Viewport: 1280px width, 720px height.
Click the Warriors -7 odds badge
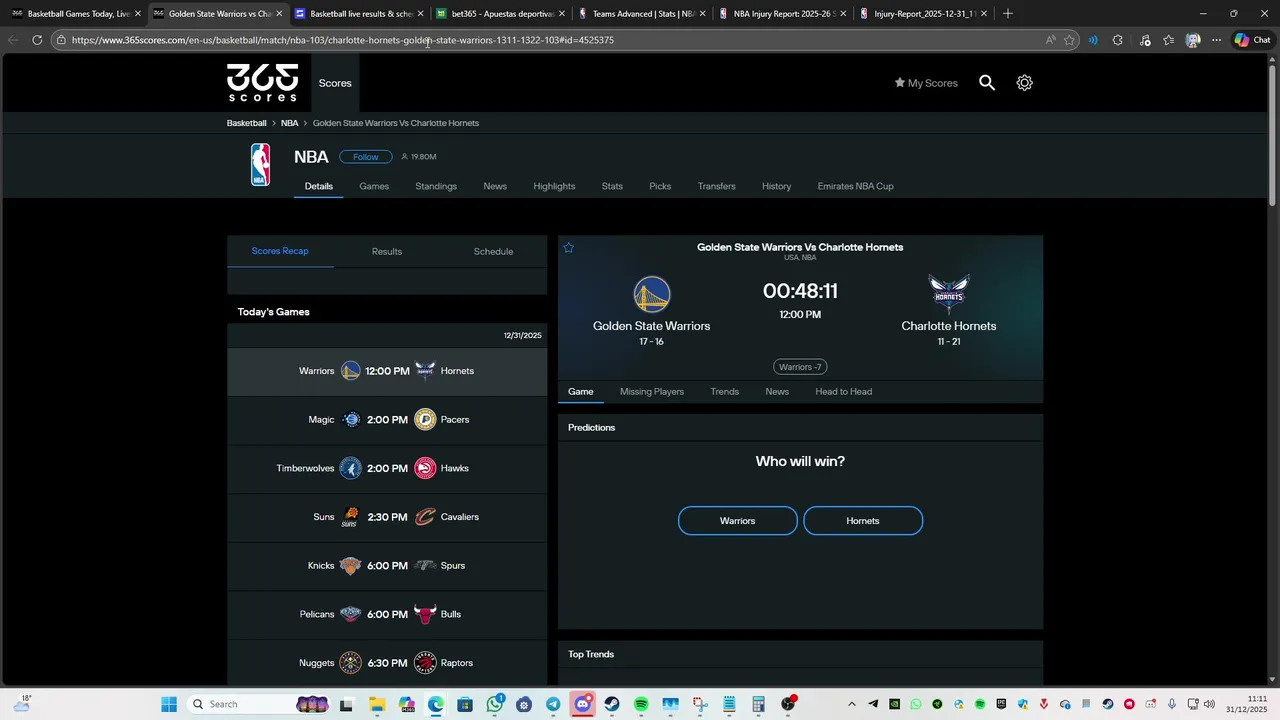click(800, 367)
